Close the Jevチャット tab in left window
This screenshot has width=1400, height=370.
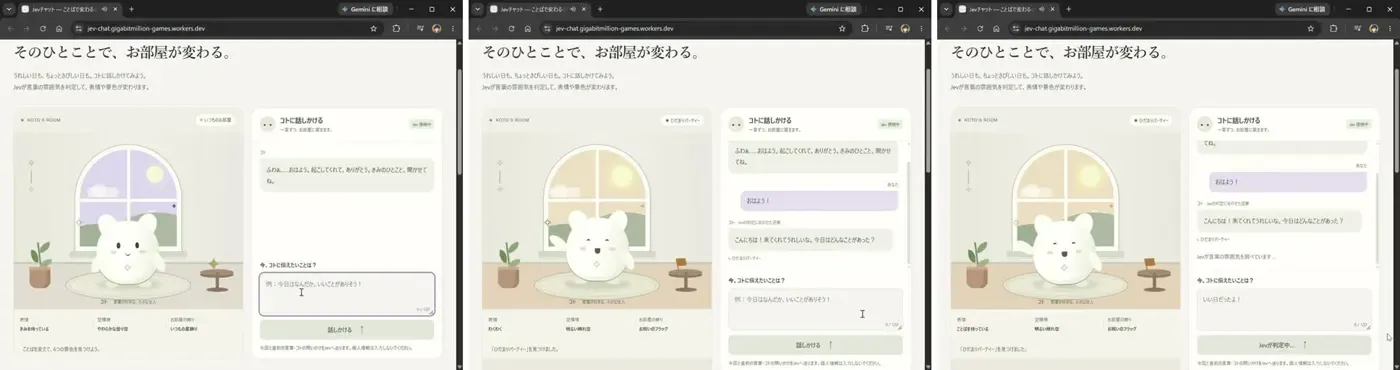tap(115, 9)
